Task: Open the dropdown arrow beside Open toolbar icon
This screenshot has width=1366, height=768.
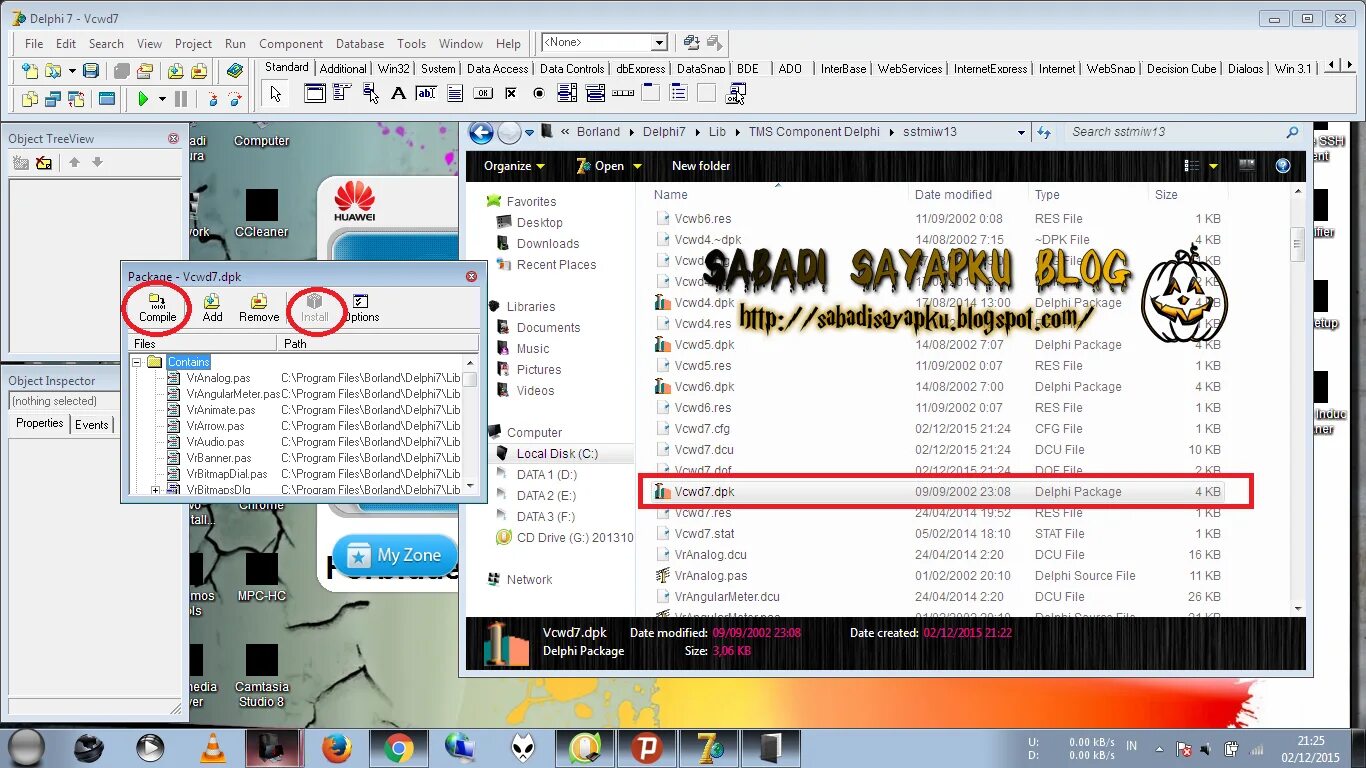Action: coord(72,71)
